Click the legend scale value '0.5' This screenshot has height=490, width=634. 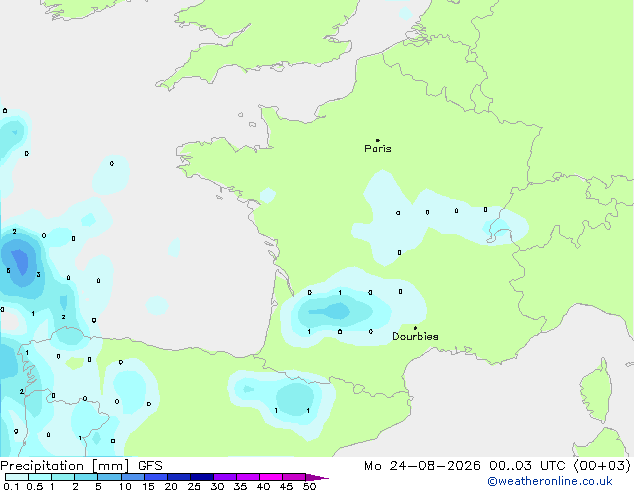pos(34,486)
